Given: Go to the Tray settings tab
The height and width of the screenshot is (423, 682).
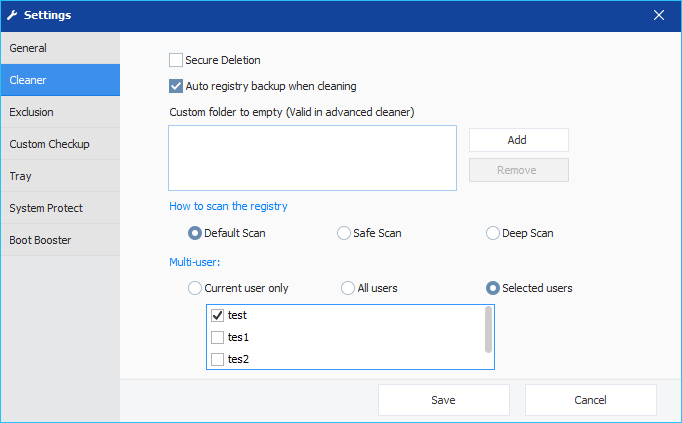Looking at the screenshot, I should pyautogui.click(x=60, y=176).
